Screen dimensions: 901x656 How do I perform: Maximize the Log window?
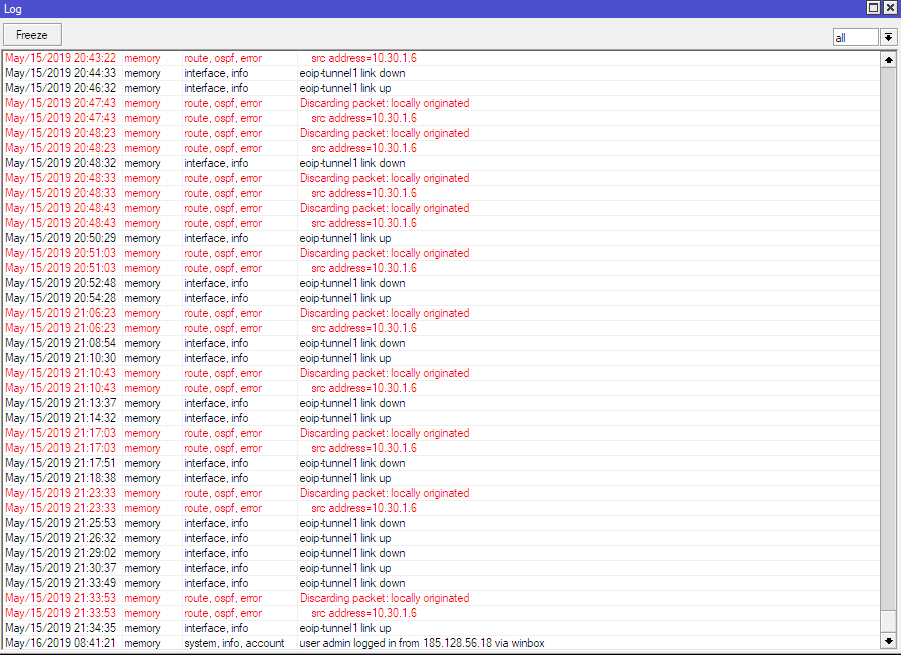tap(873, 7)
